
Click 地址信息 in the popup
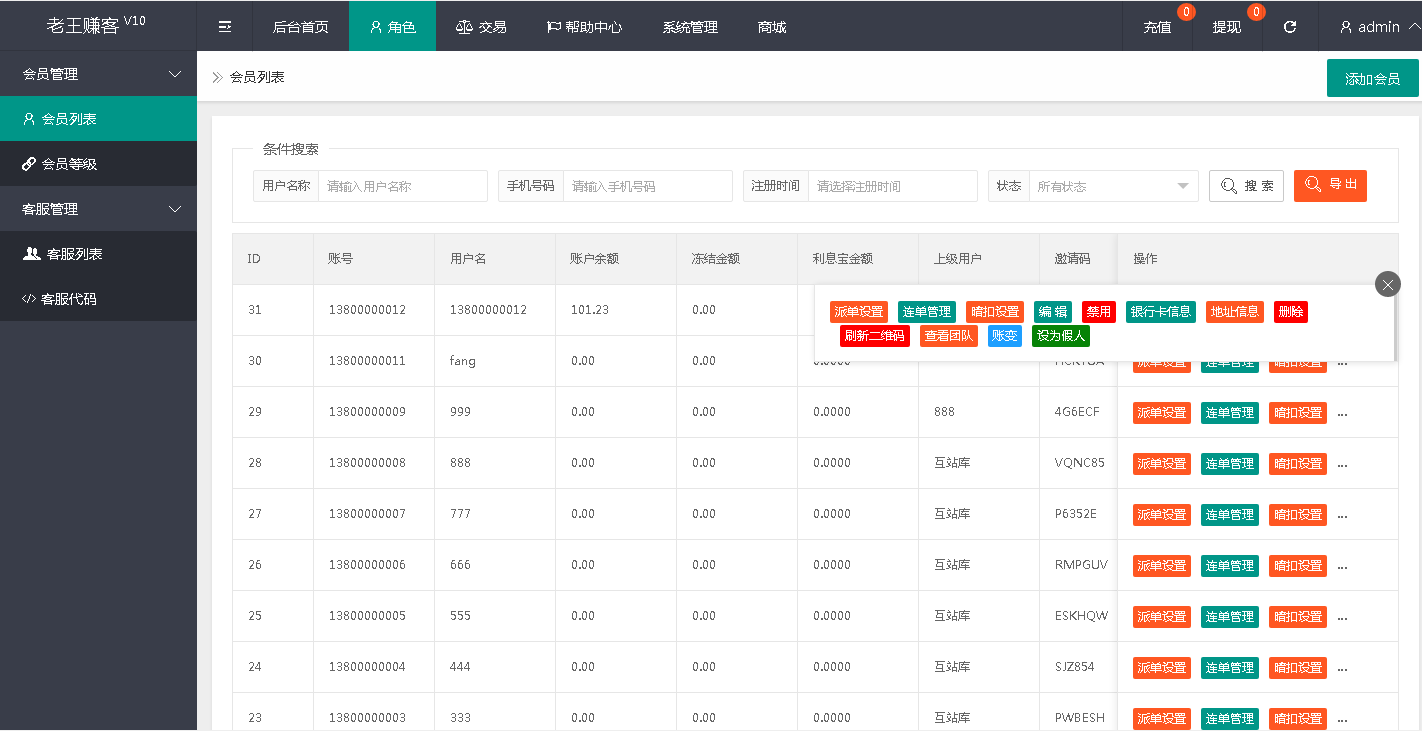[1235, 312]
